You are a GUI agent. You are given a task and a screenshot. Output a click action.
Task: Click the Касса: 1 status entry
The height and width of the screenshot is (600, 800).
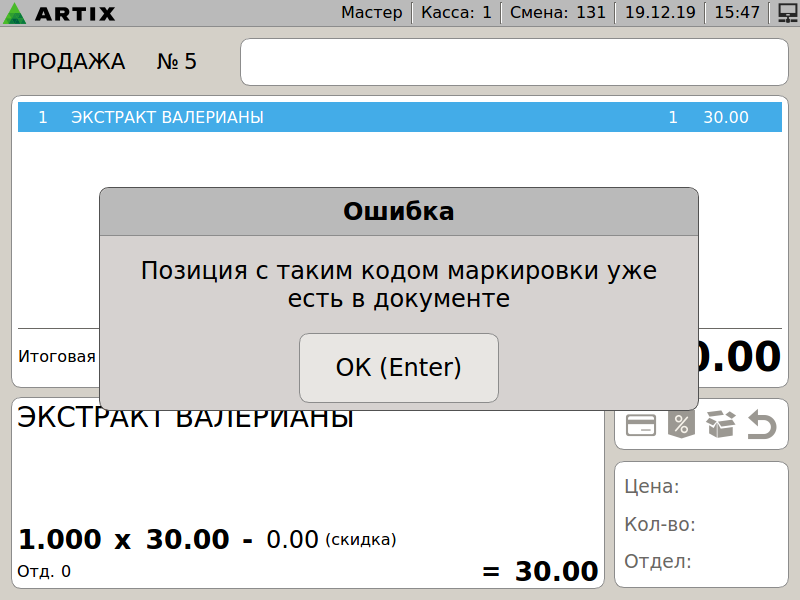click(456, 12)
